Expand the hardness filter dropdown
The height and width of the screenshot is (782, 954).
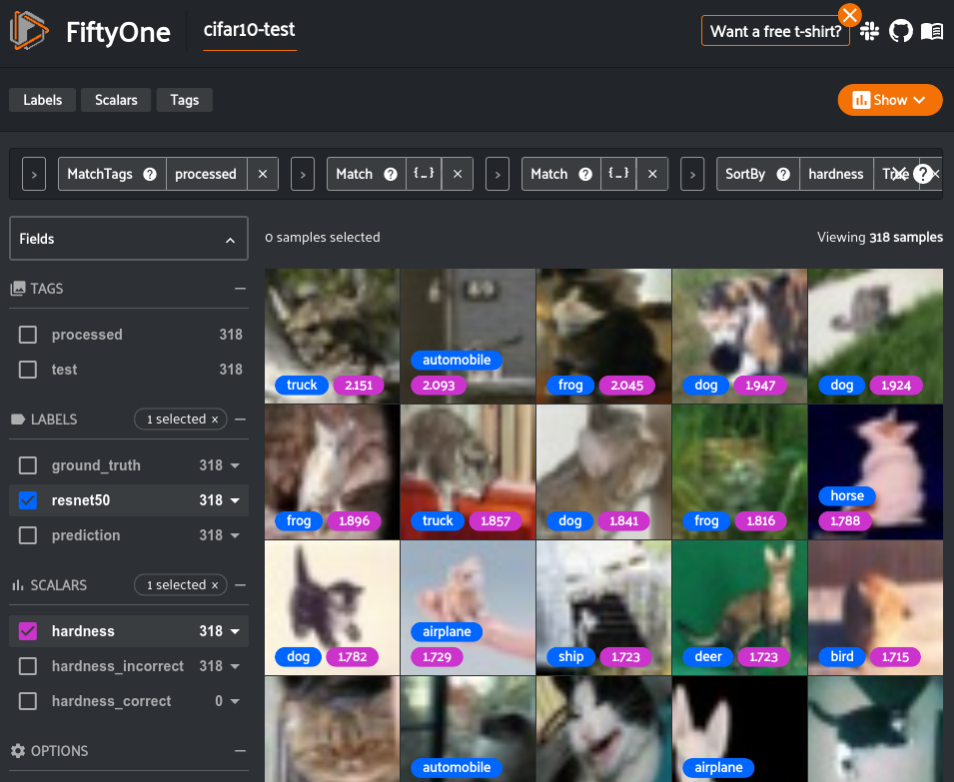(235, 631)
